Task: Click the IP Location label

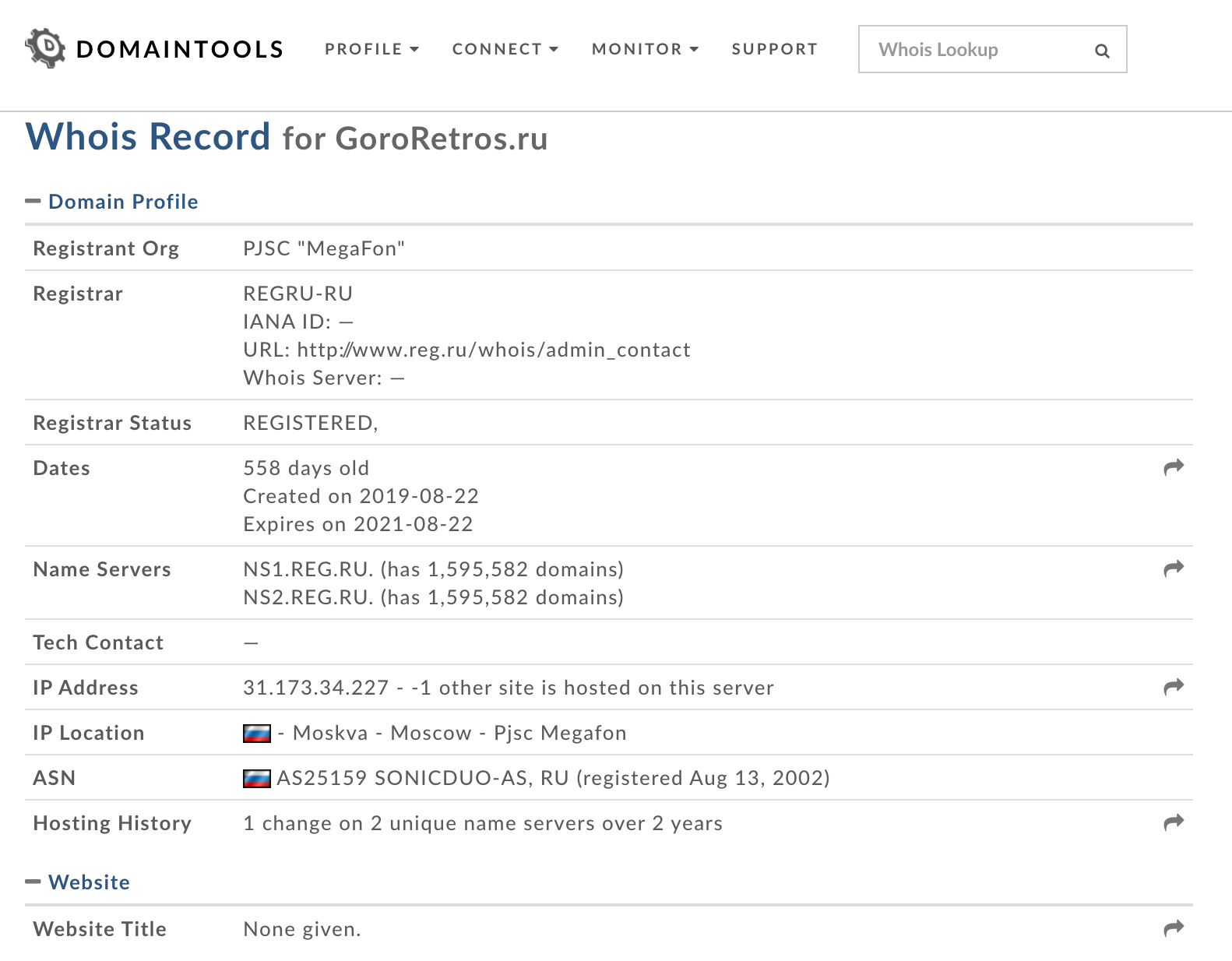Action: pos(89,733)
